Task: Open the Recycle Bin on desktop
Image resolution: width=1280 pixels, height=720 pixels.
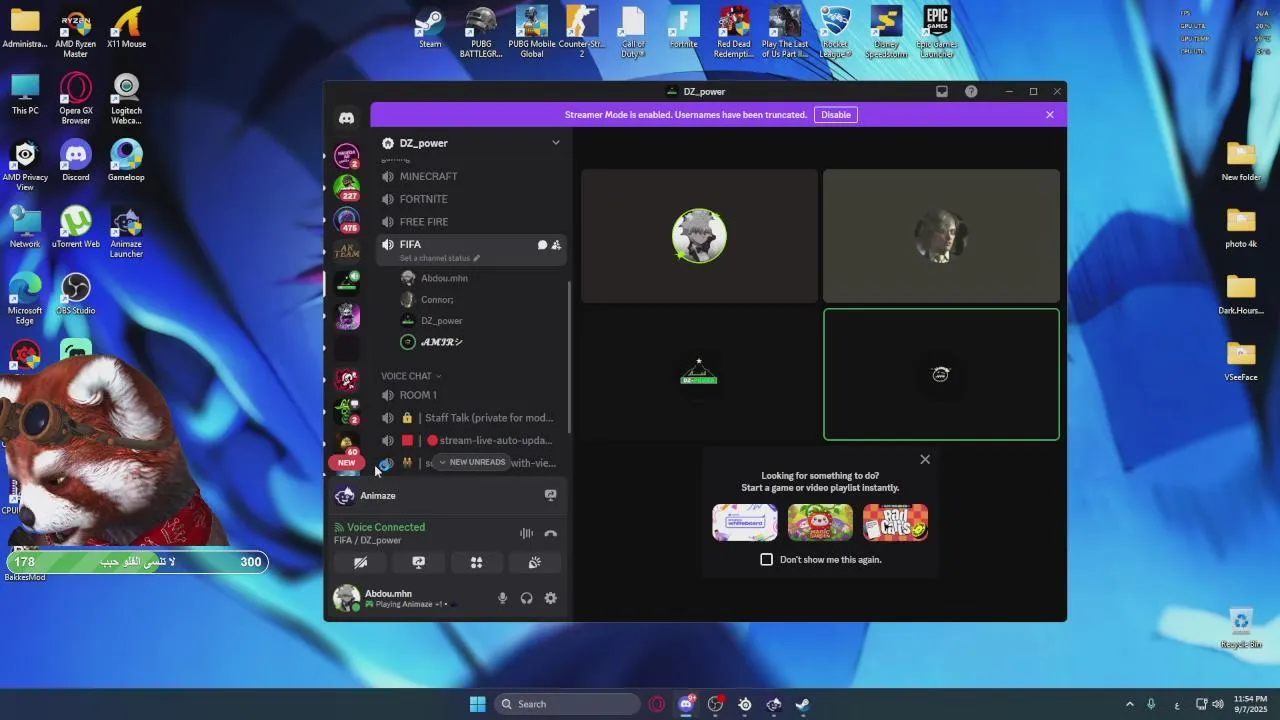Action: tap(1241, 628)
